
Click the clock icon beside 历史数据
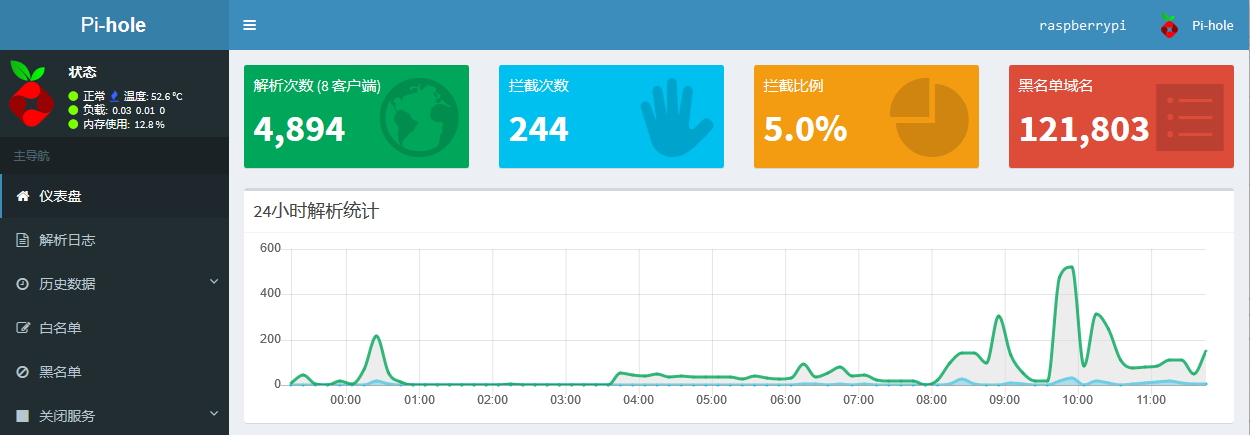[x=23, y=284]
